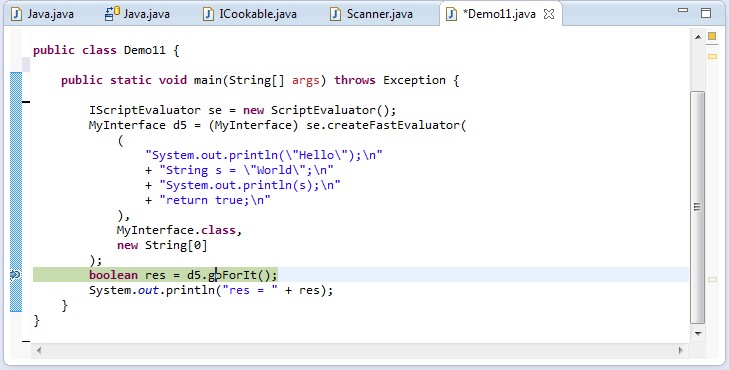
Task: Switch to the Scanner.java editor tab
Action: [x=371, y=14]
